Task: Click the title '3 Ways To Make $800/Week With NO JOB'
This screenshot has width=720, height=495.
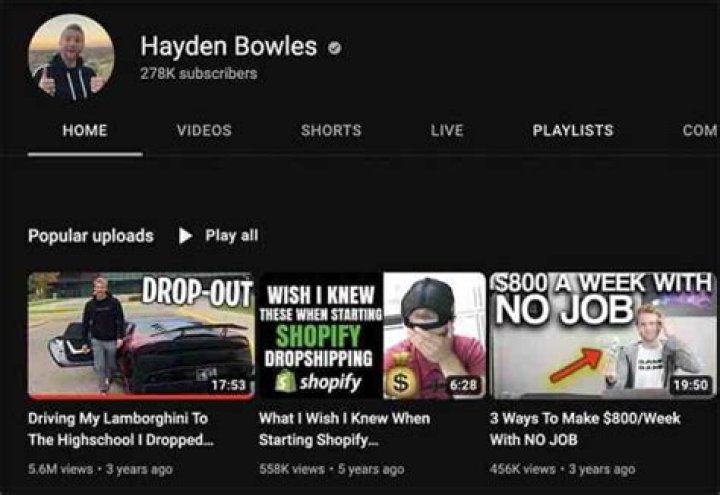Action: pyautogui.click(x=585, y=429)
